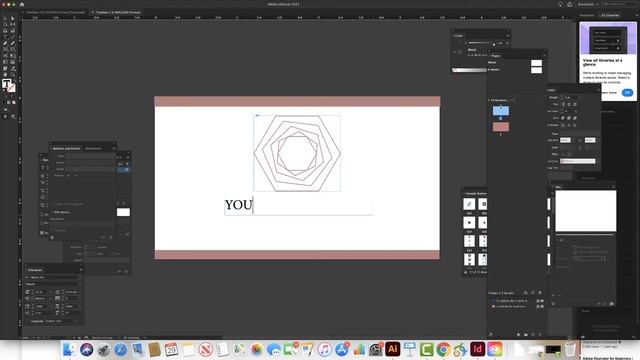Open the Character panel menu
This screenshot has height=360, width=640.
click(x=80, y=270)
